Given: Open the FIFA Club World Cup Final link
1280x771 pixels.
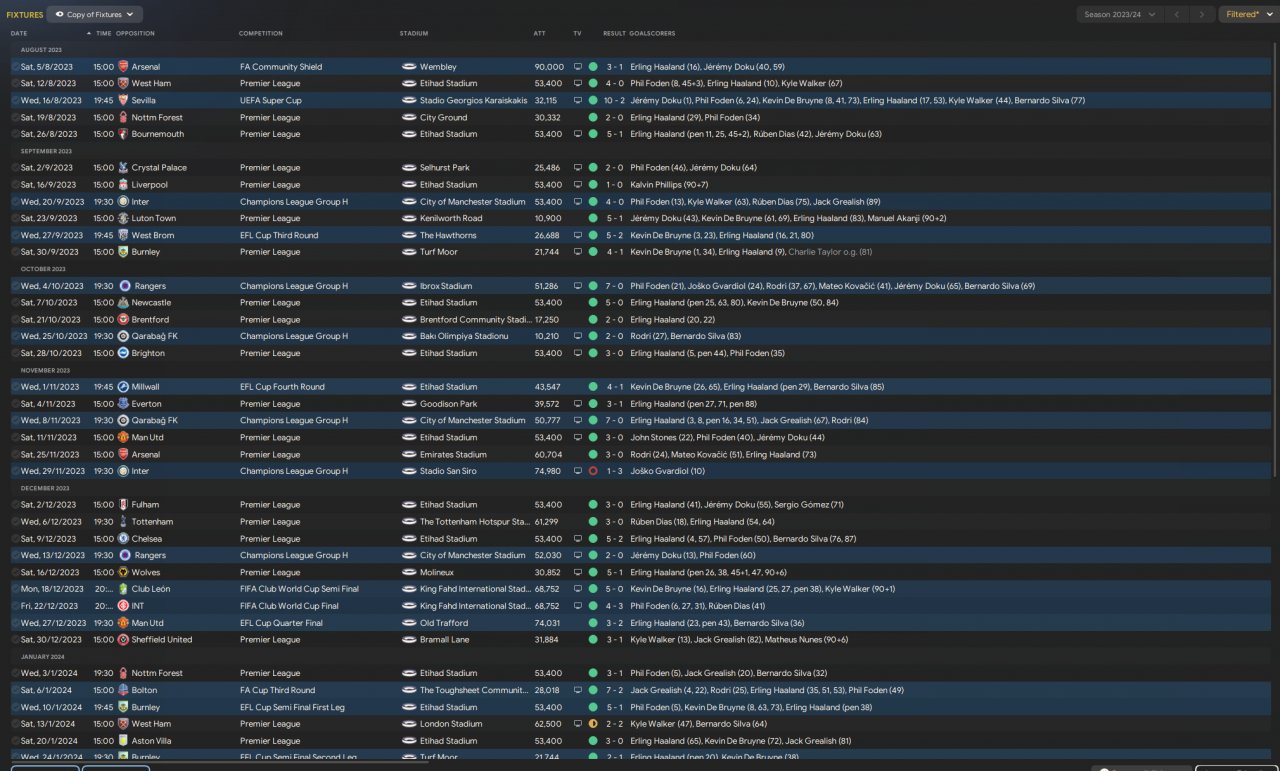Looking at the screenshot, I should coord(289,606).
